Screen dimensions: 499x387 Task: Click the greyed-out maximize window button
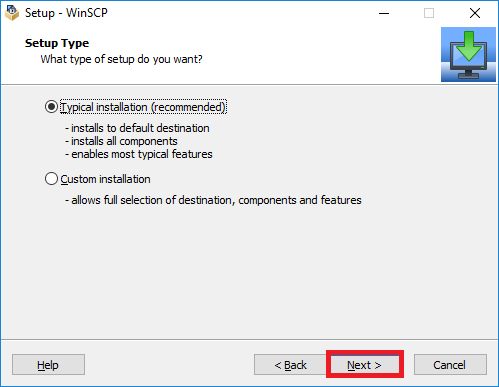(x=429, y=13)
